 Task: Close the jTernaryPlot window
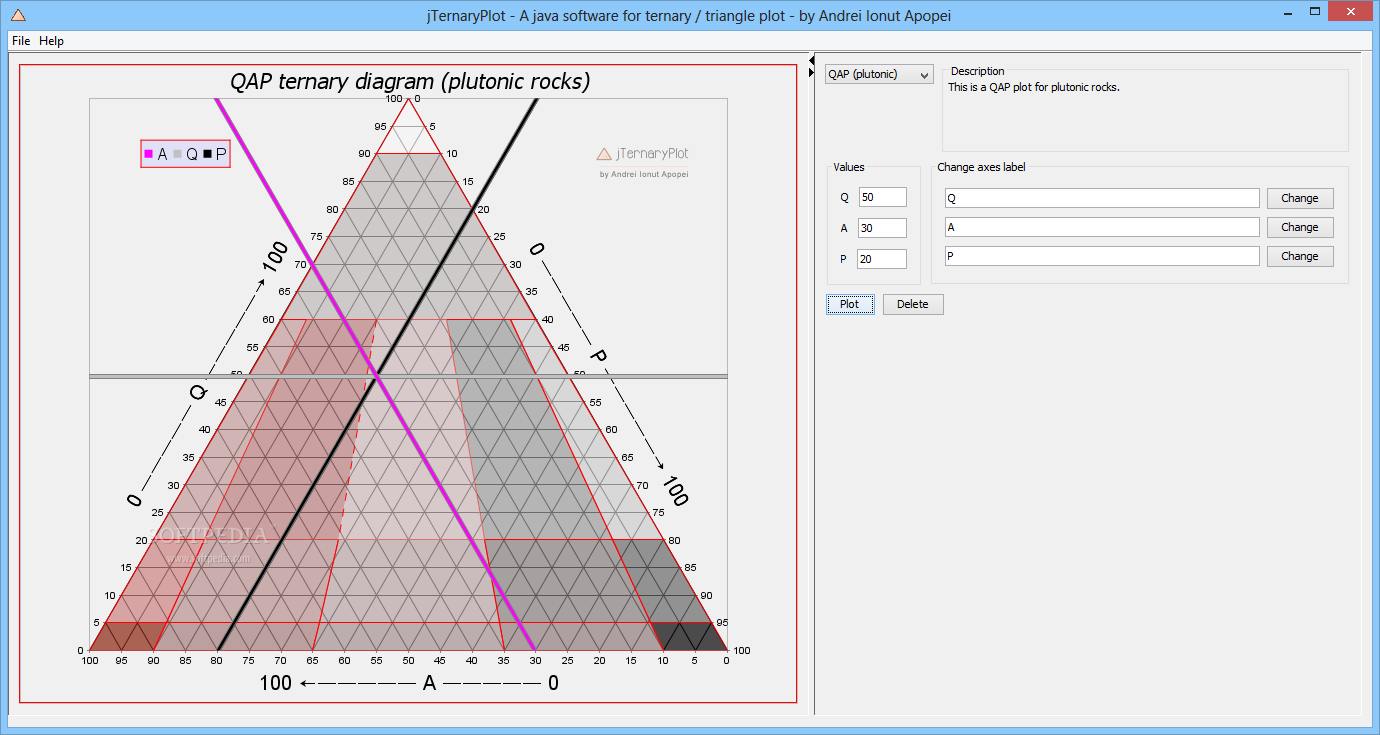pos(1352,12)
